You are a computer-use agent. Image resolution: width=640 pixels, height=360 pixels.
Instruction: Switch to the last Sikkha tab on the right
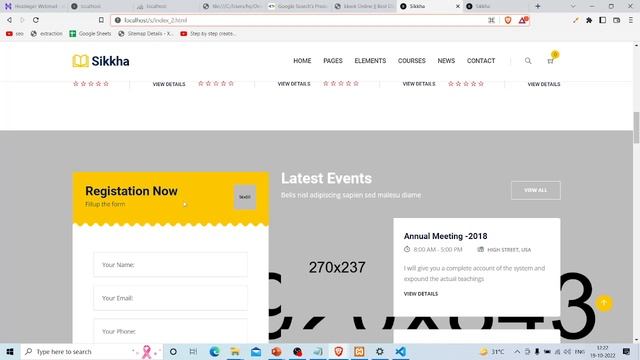click(496, 6)
